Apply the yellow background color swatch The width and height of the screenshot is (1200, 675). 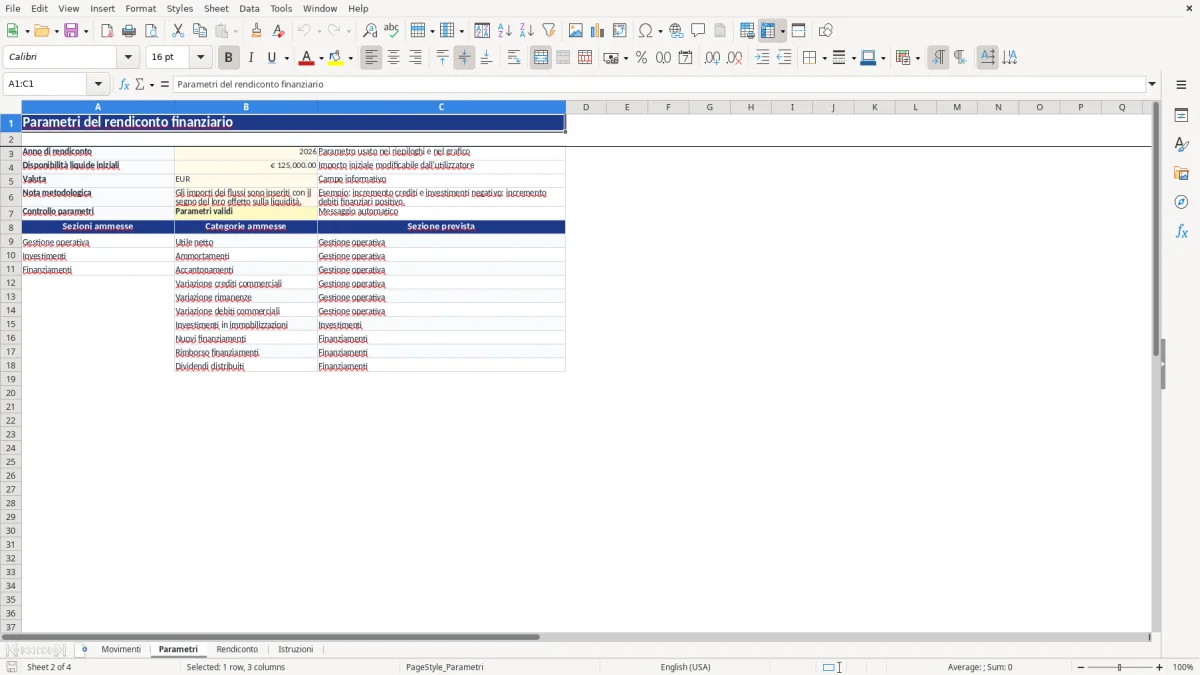(336, 58)
